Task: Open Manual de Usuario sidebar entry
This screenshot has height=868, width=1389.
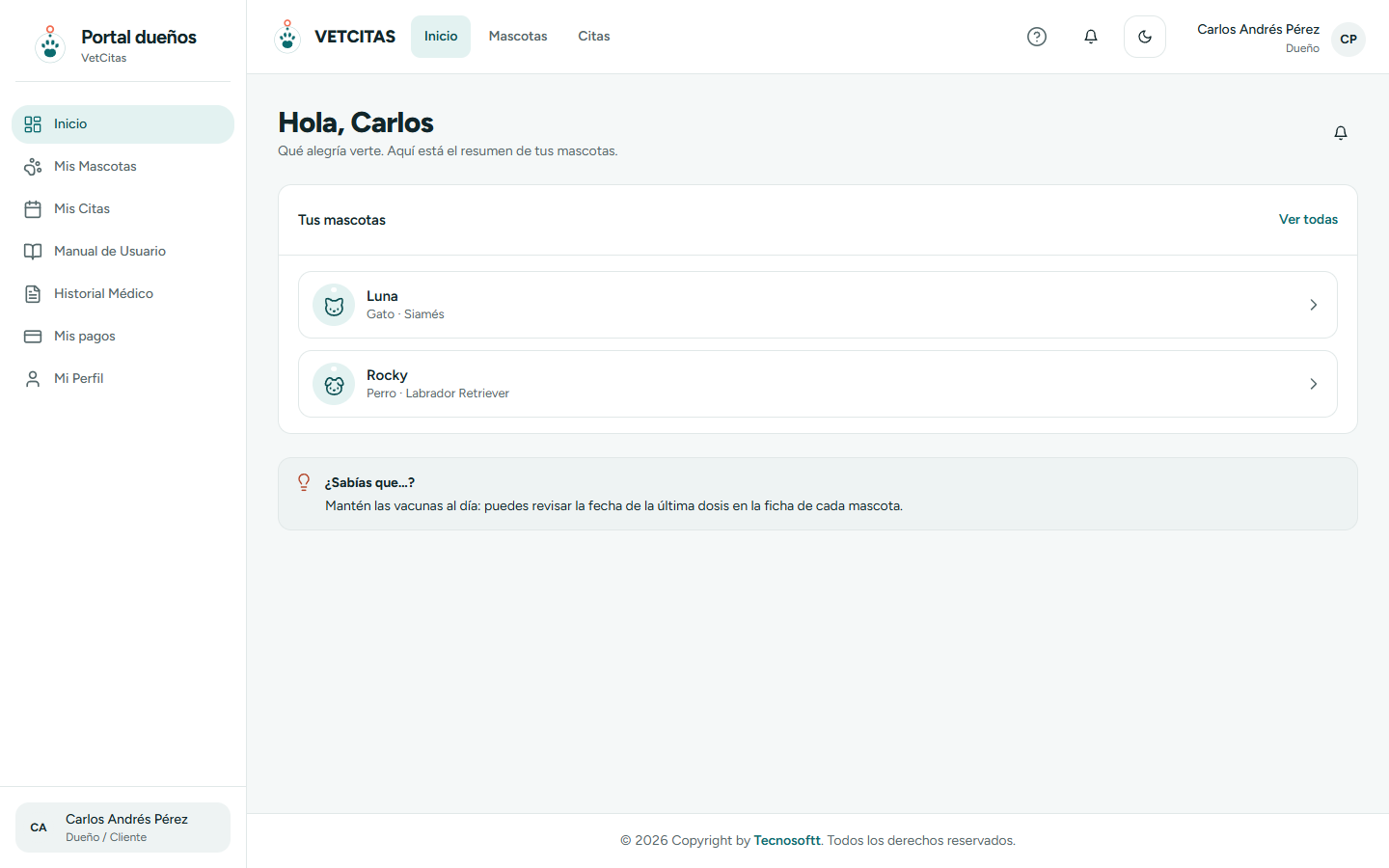Action: point(123,252)
